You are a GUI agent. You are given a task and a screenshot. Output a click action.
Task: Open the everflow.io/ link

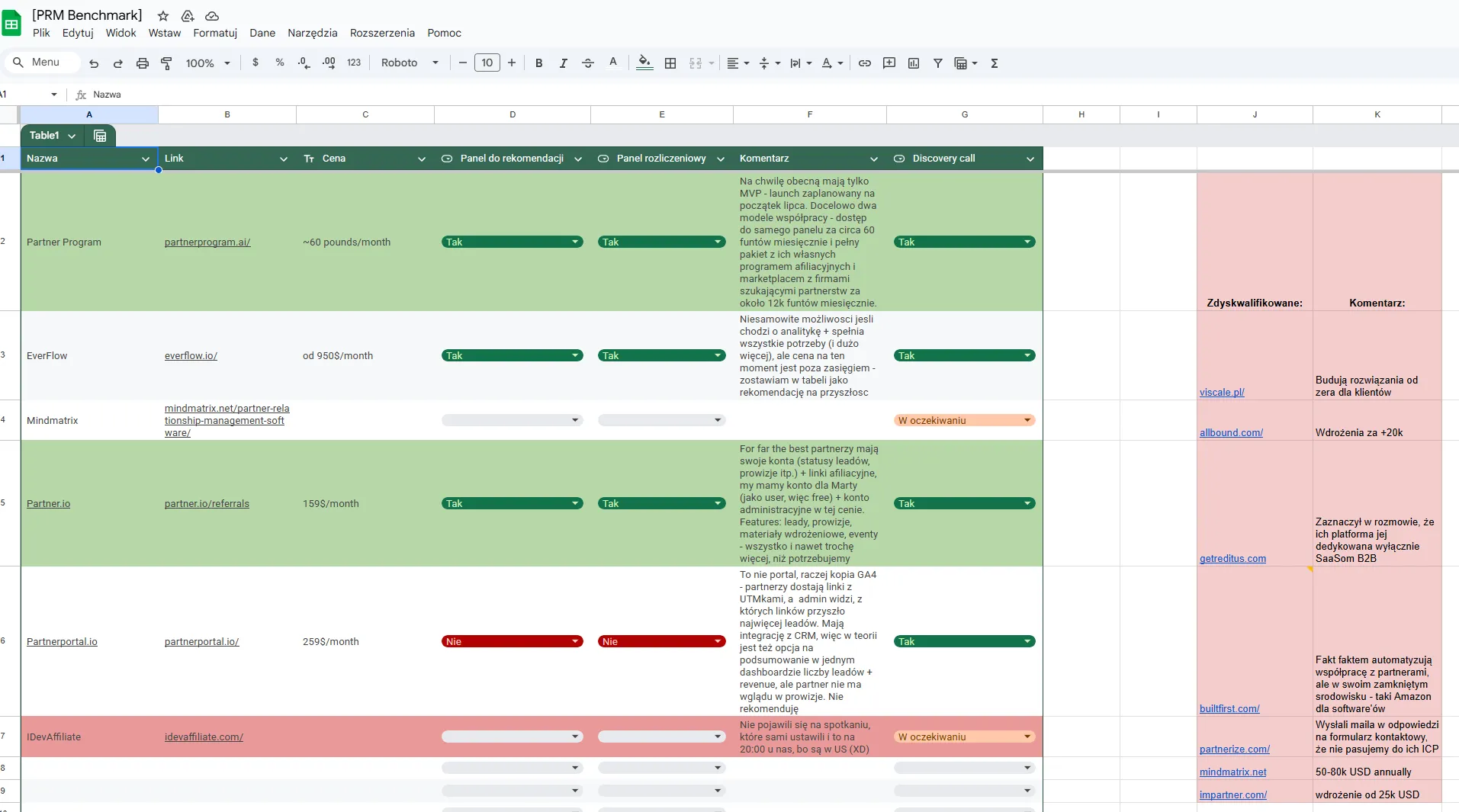pos(191,356)
